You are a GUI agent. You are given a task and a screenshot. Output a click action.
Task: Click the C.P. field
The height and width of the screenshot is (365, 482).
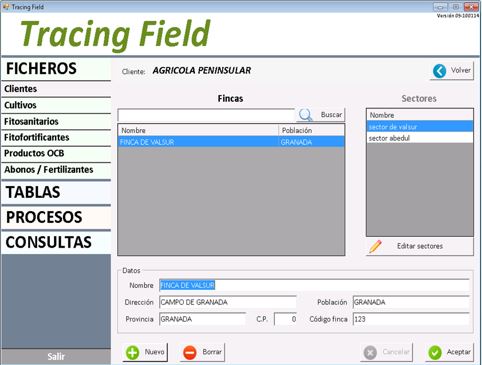tap(285, 319)
